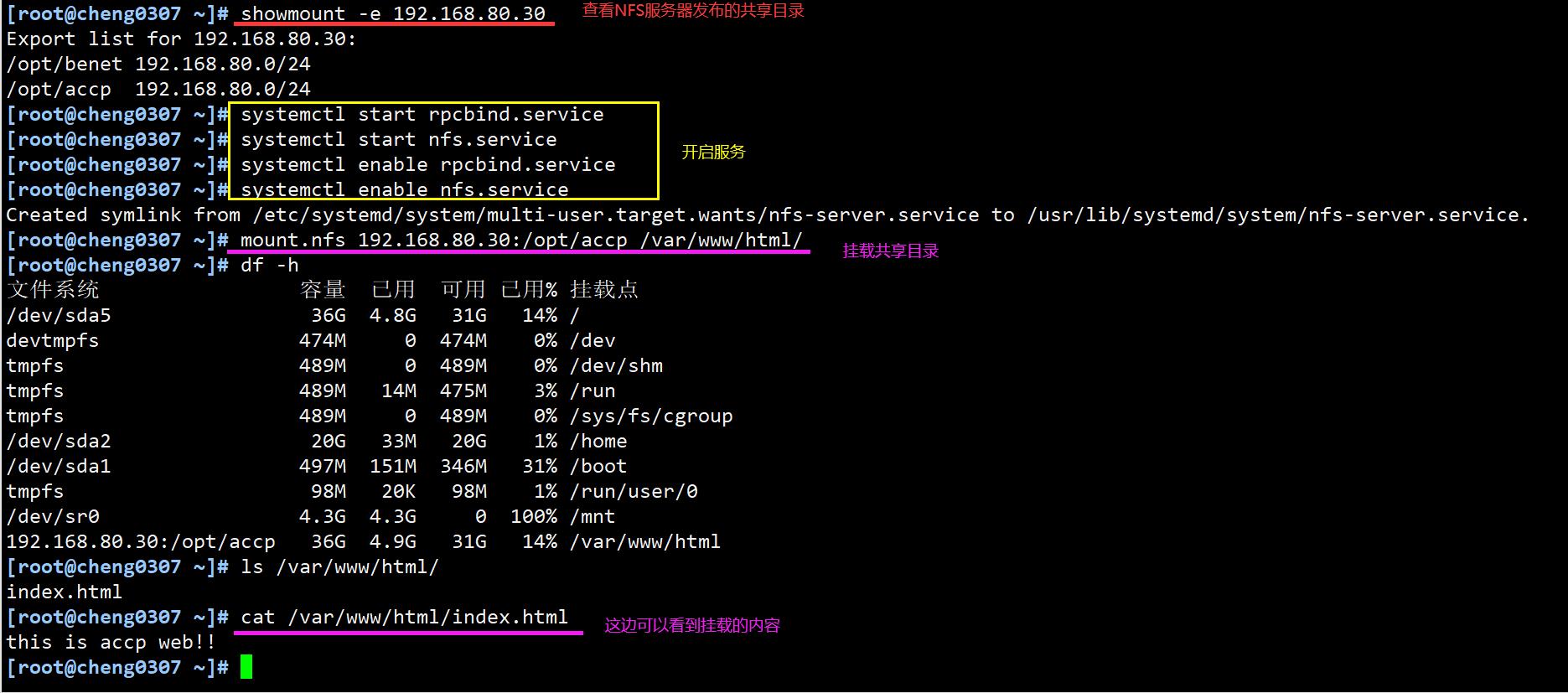Click the '已用%' column header
Image resolution: width=1568 pixels, height=693 pixels.
click(529, 290)
